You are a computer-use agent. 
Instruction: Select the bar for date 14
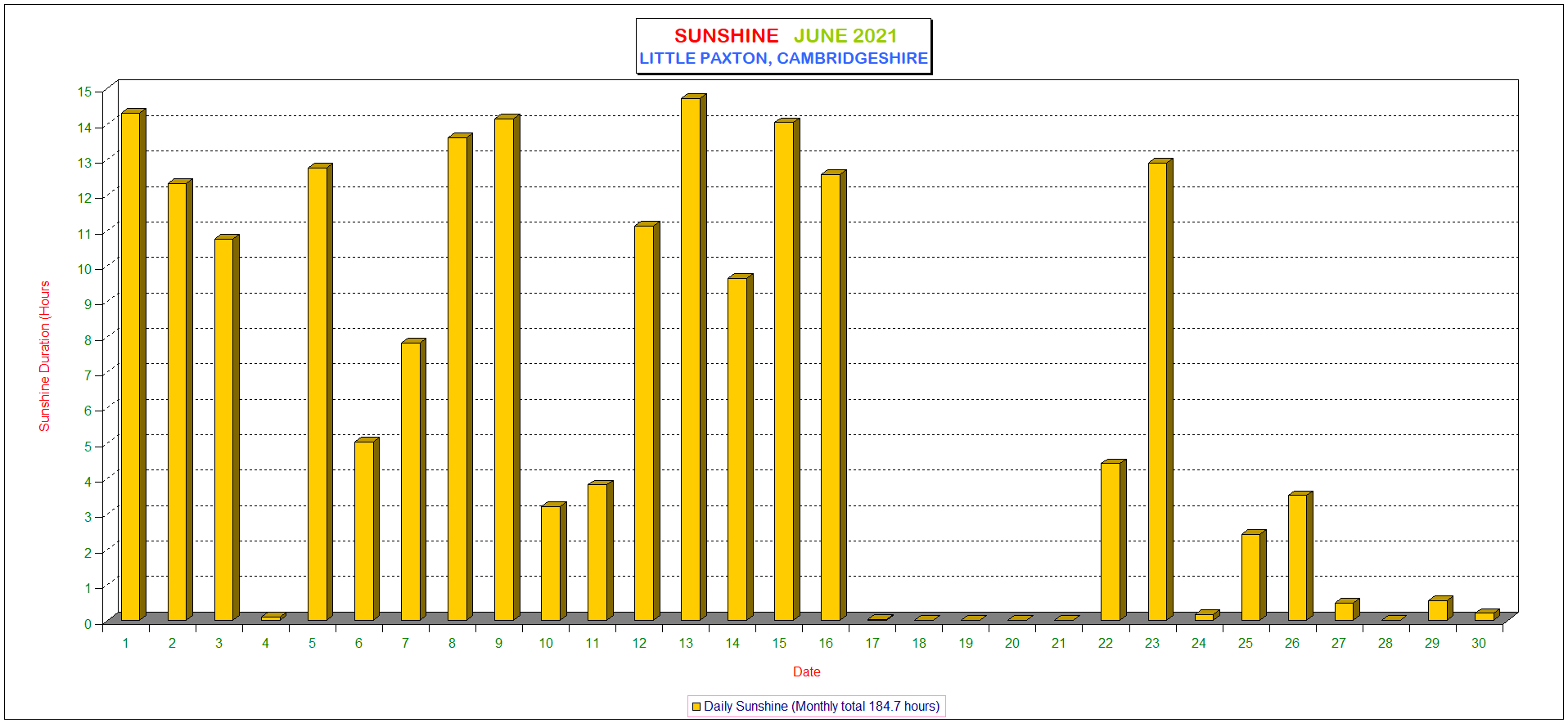click(740, 447)
